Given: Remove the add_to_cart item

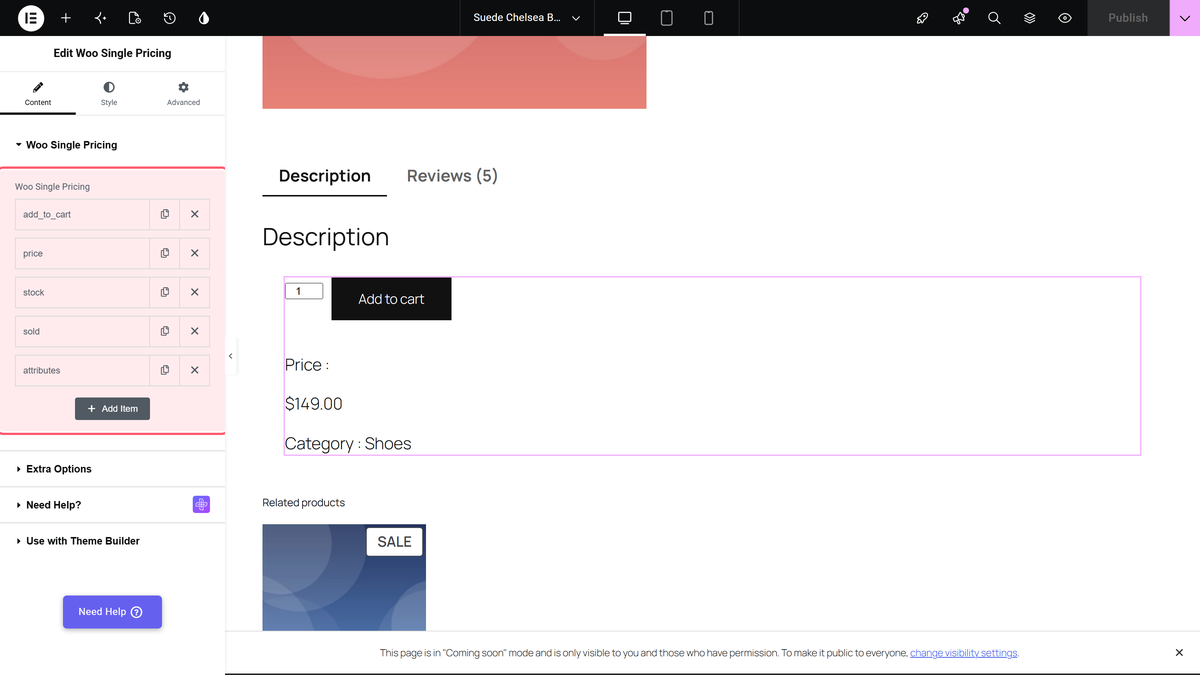Looking at the screenshot, I should [195, 214].
